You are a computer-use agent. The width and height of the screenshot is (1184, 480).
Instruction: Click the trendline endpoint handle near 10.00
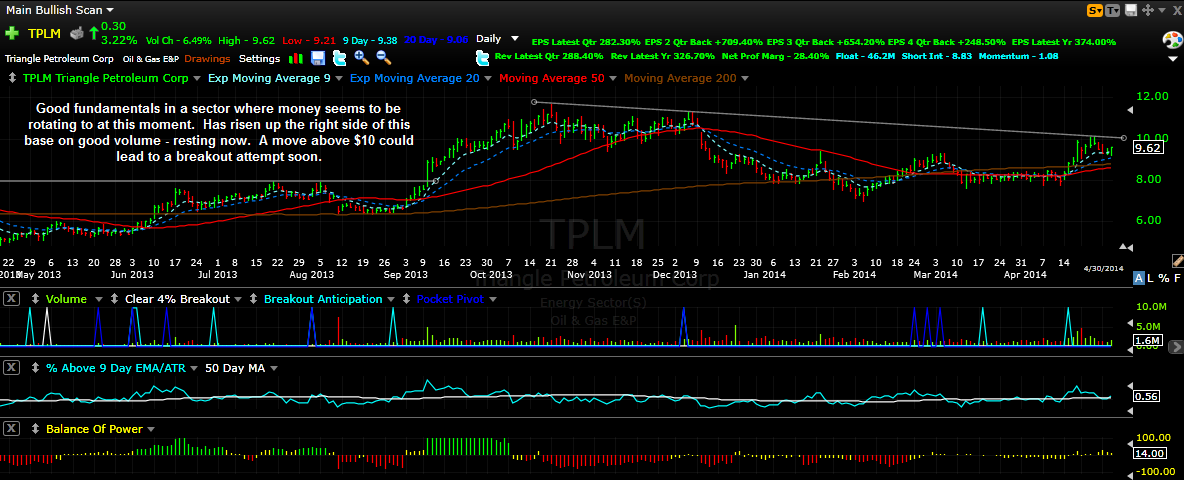point(1124,137)
